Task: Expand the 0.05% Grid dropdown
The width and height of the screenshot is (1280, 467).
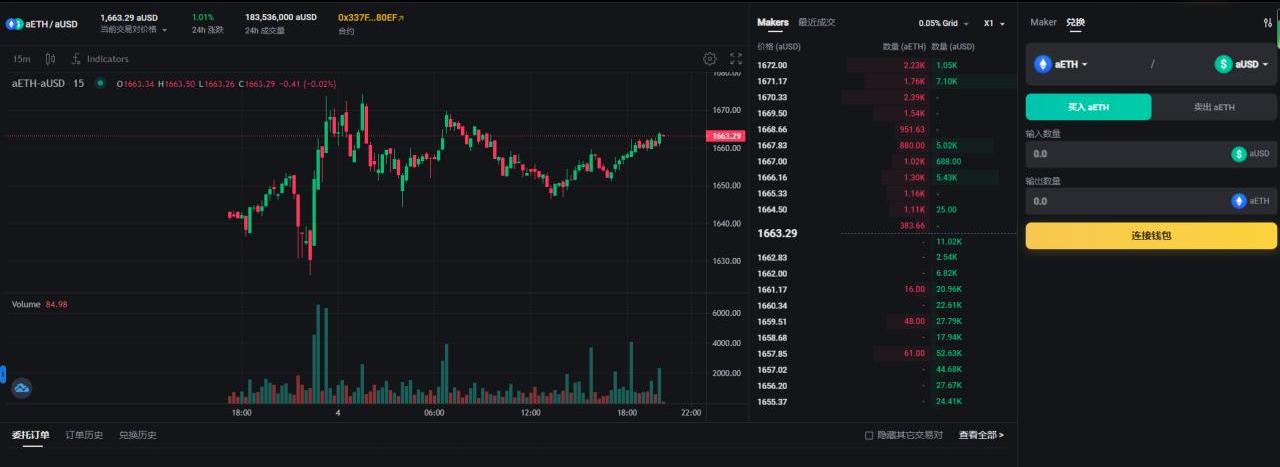Action: pos(943,23)
